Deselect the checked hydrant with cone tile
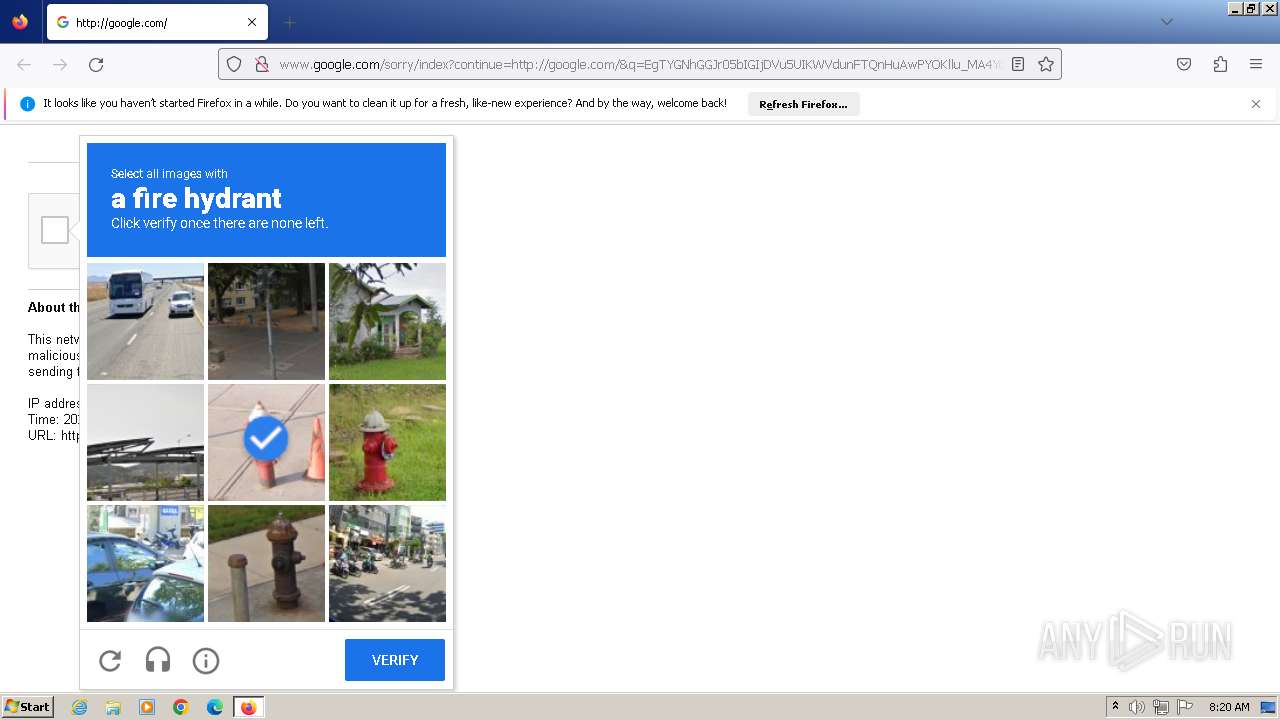 pos(266,442)
